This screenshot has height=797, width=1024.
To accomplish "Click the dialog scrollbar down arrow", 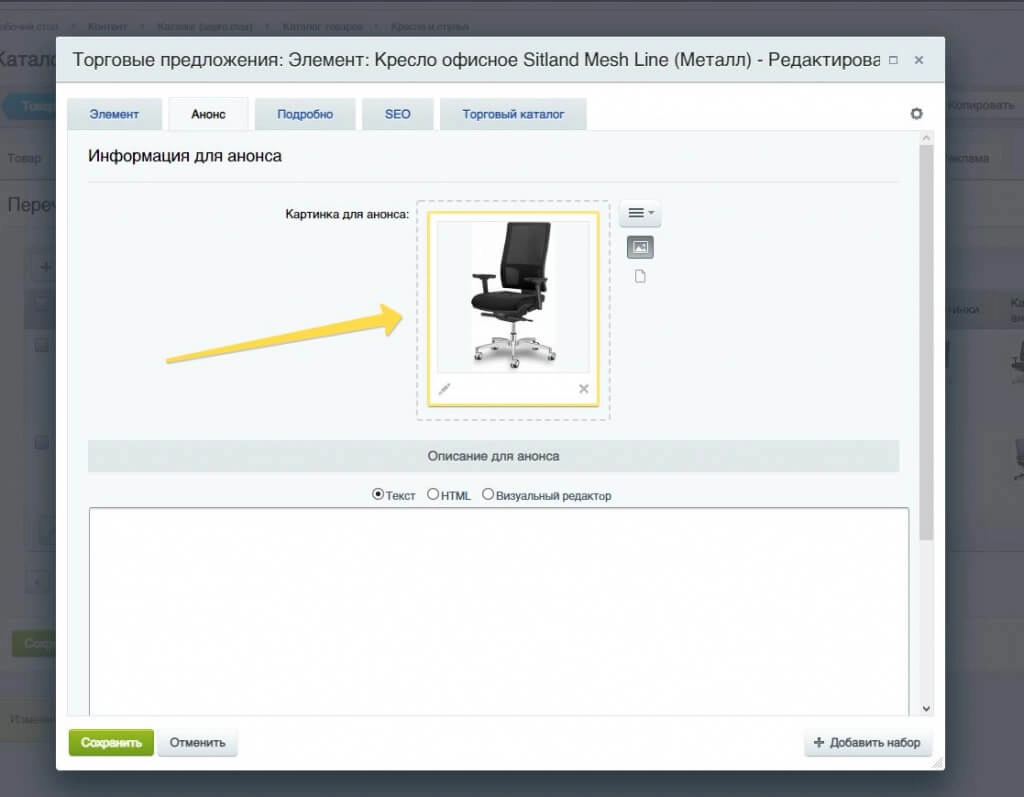I will tap(926, 709).
